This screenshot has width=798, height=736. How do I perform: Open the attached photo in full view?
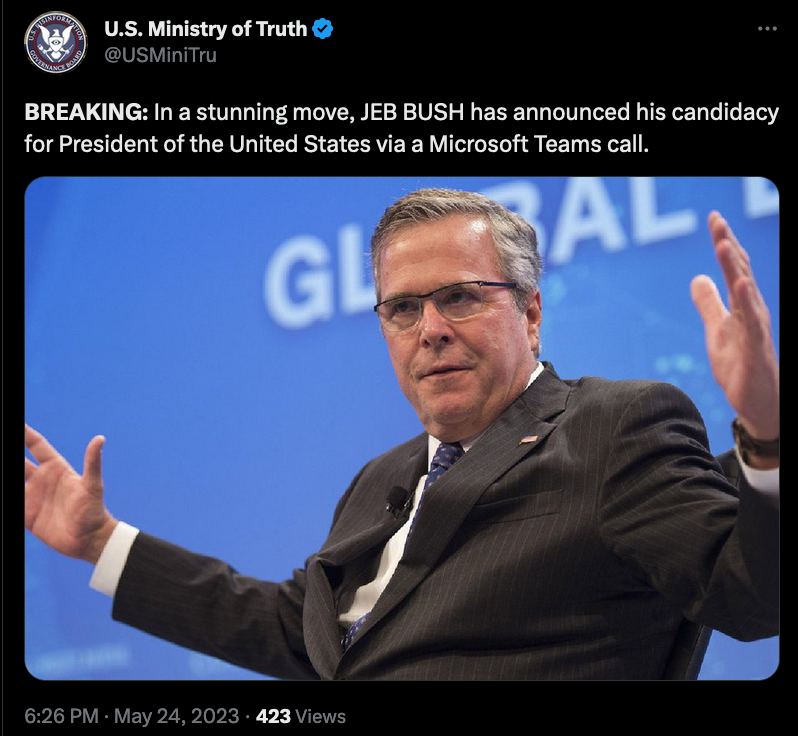click(x=402, y=428)
